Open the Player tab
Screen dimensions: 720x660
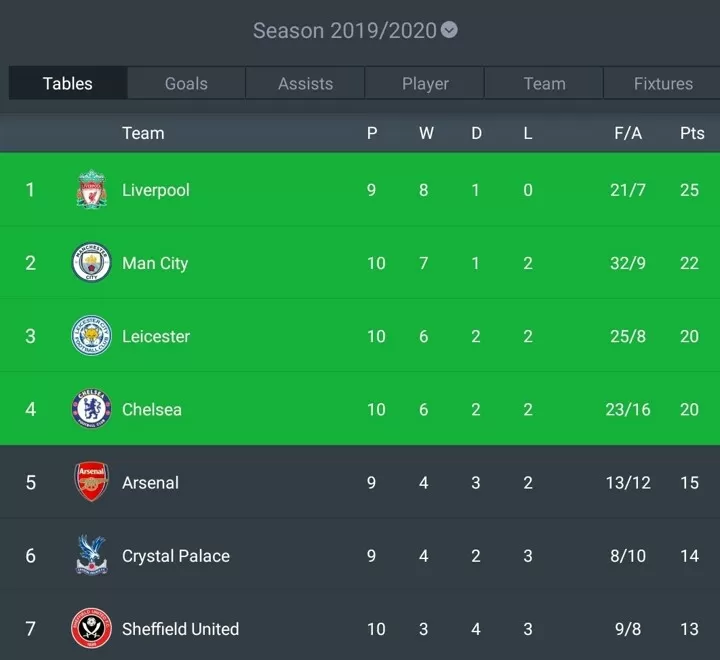[x=425, y=83]
